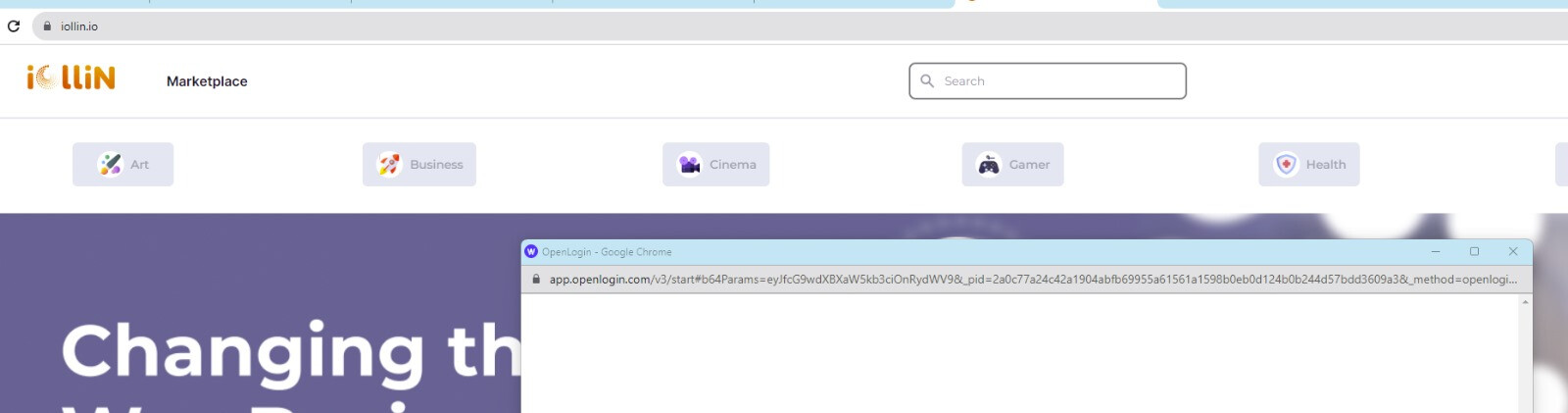
Task: Click the Cinema camera icon
Action: point(690,165)
